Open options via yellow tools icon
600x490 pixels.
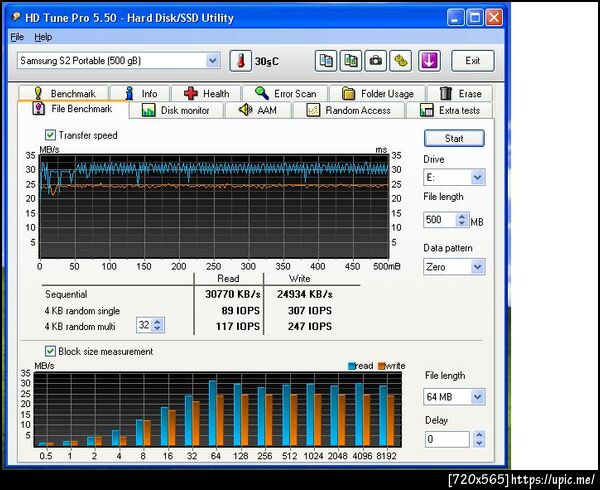click(x=400, y=61)
